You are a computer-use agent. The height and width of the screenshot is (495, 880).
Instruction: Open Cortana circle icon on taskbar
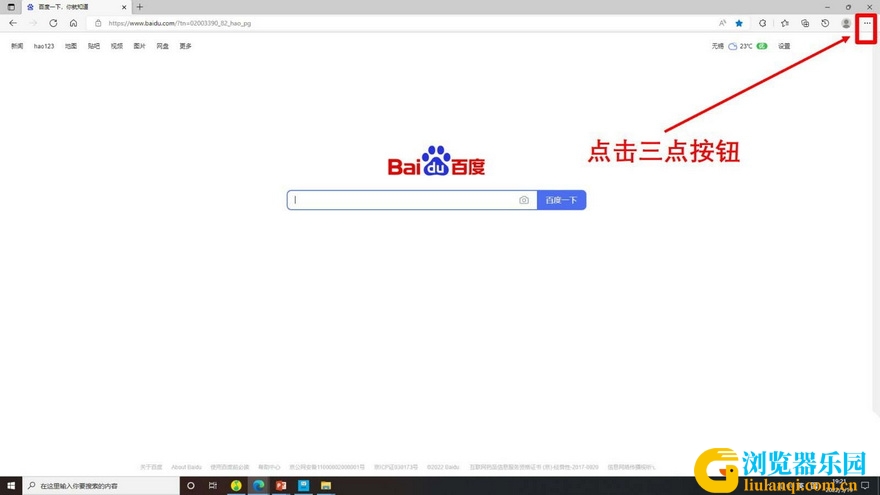pos(191,485)
